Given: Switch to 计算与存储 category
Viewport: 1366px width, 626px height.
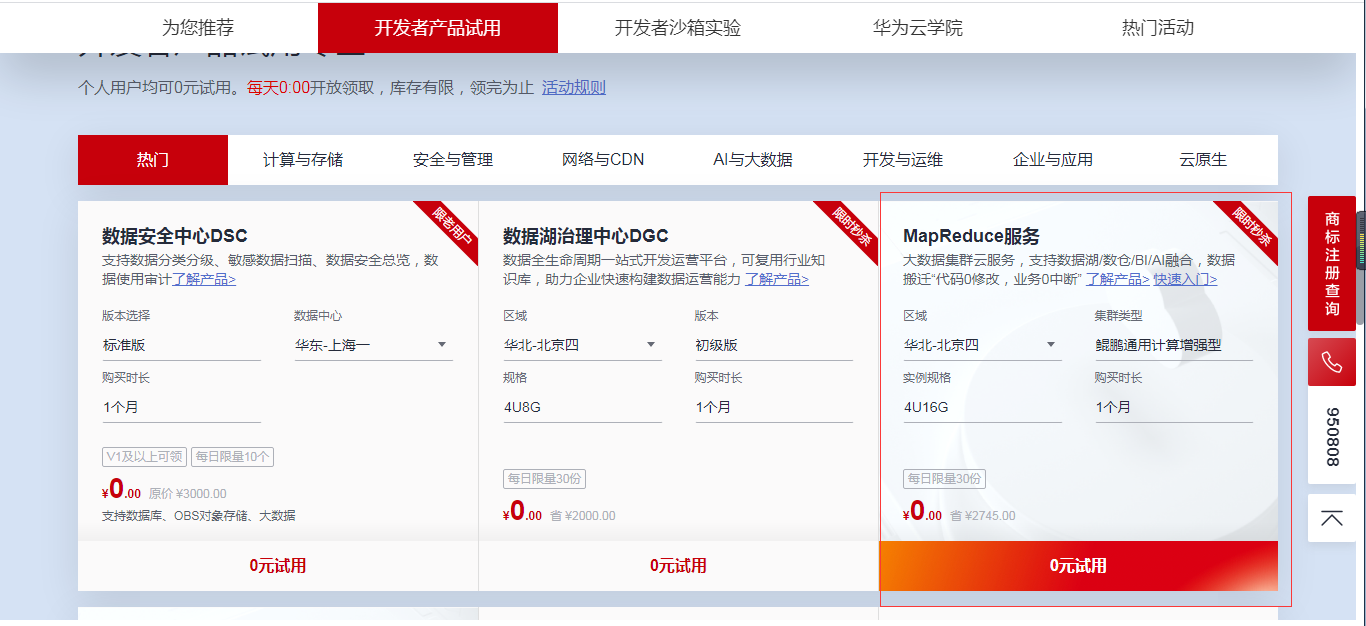Looking at the screenshot, I should [303, 160].
